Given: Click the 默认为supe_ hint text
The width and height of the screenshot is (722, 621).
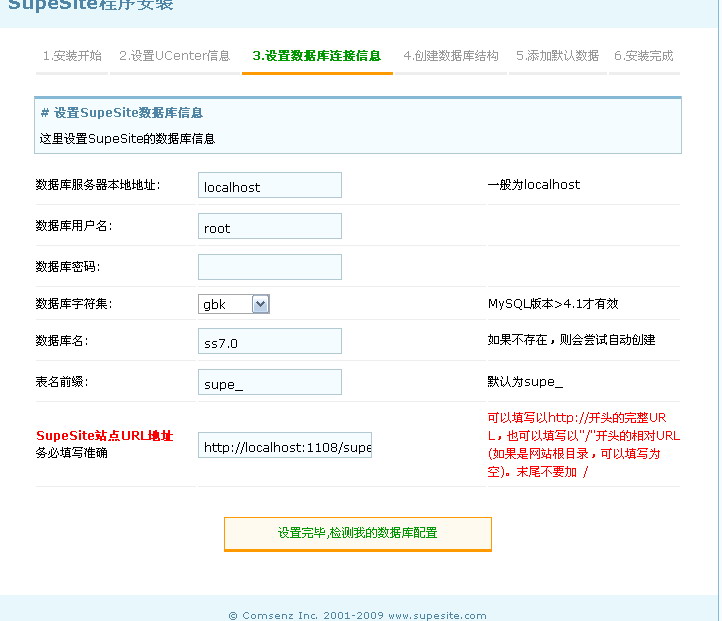Looking at the screenshot, I should (x=525, y=382).
